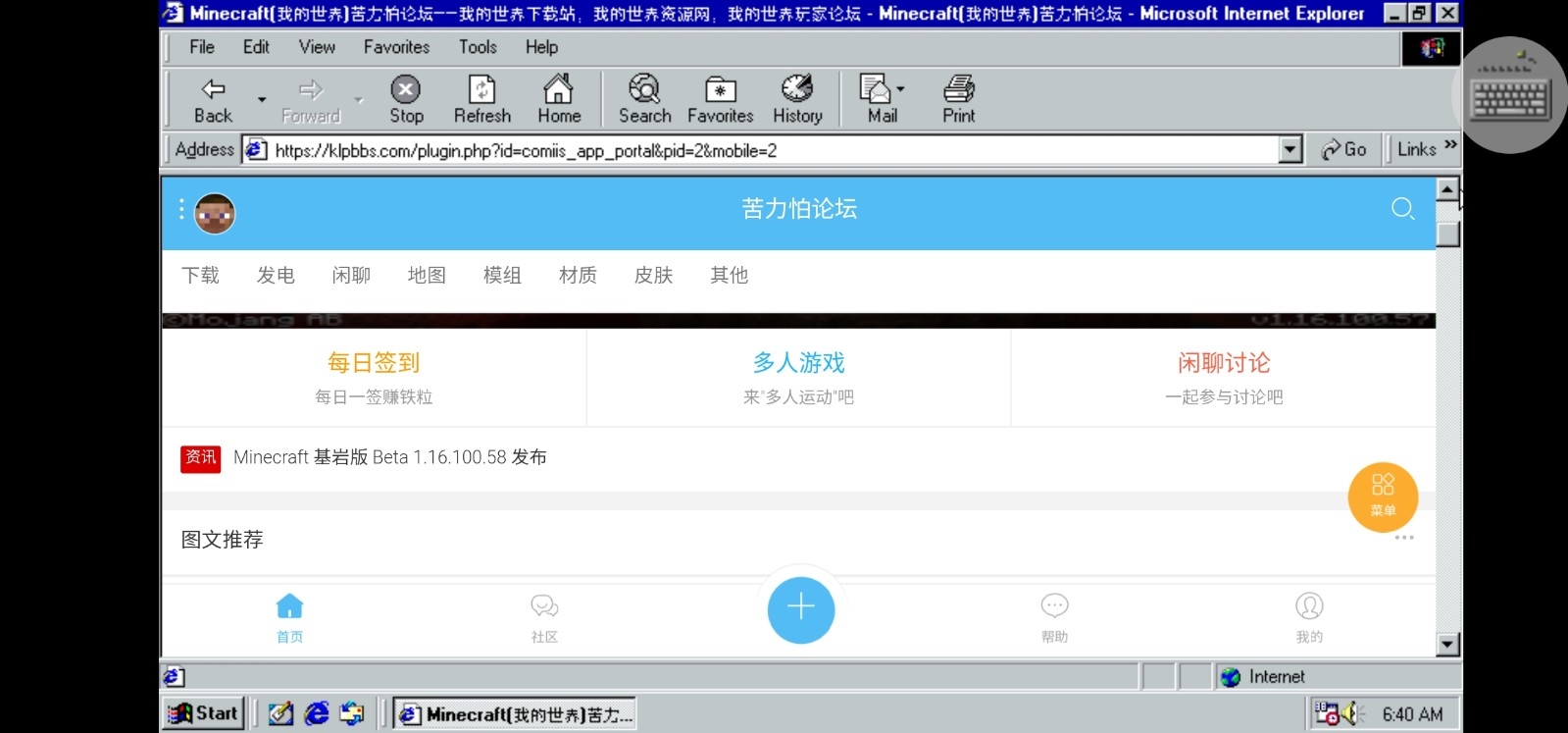Select the 下载 category tab
The height and width of the screenshot is (733, 1568).
(200, 276)
